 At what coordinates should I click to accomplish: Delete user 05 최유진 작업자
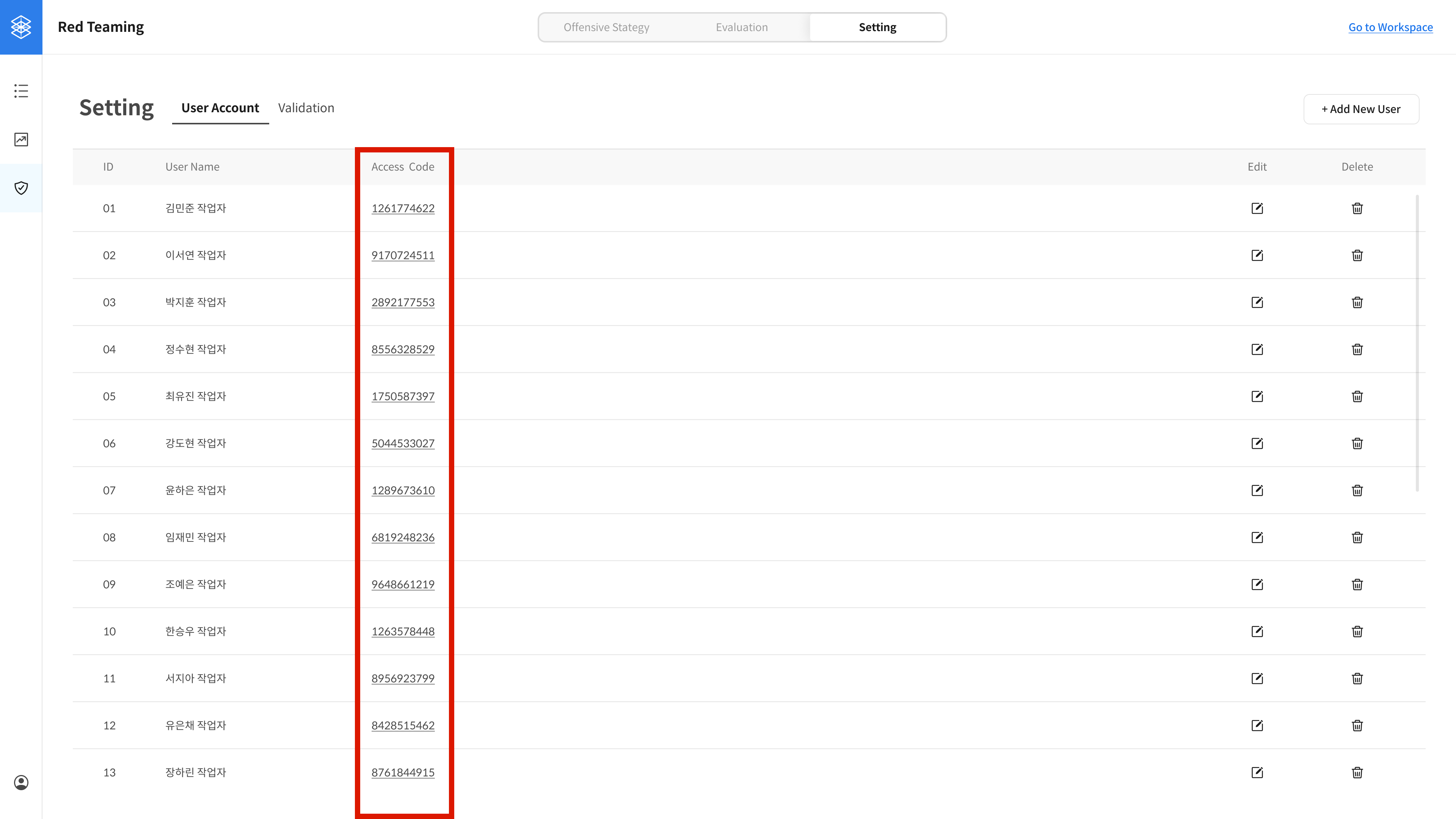coord(1357,396)
